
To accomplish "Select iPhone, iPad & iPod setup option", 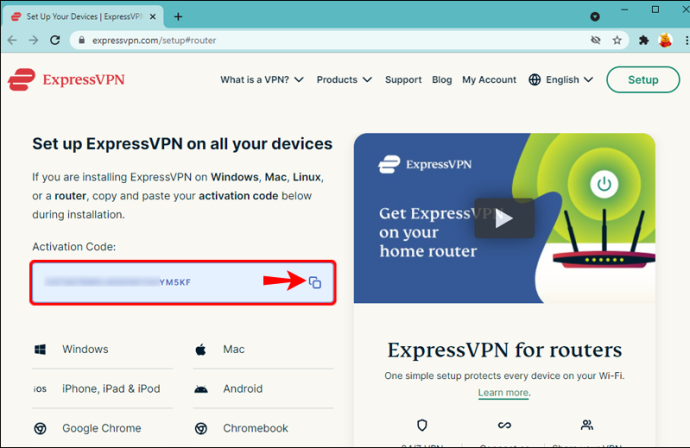I will click(x=103, y=389).
